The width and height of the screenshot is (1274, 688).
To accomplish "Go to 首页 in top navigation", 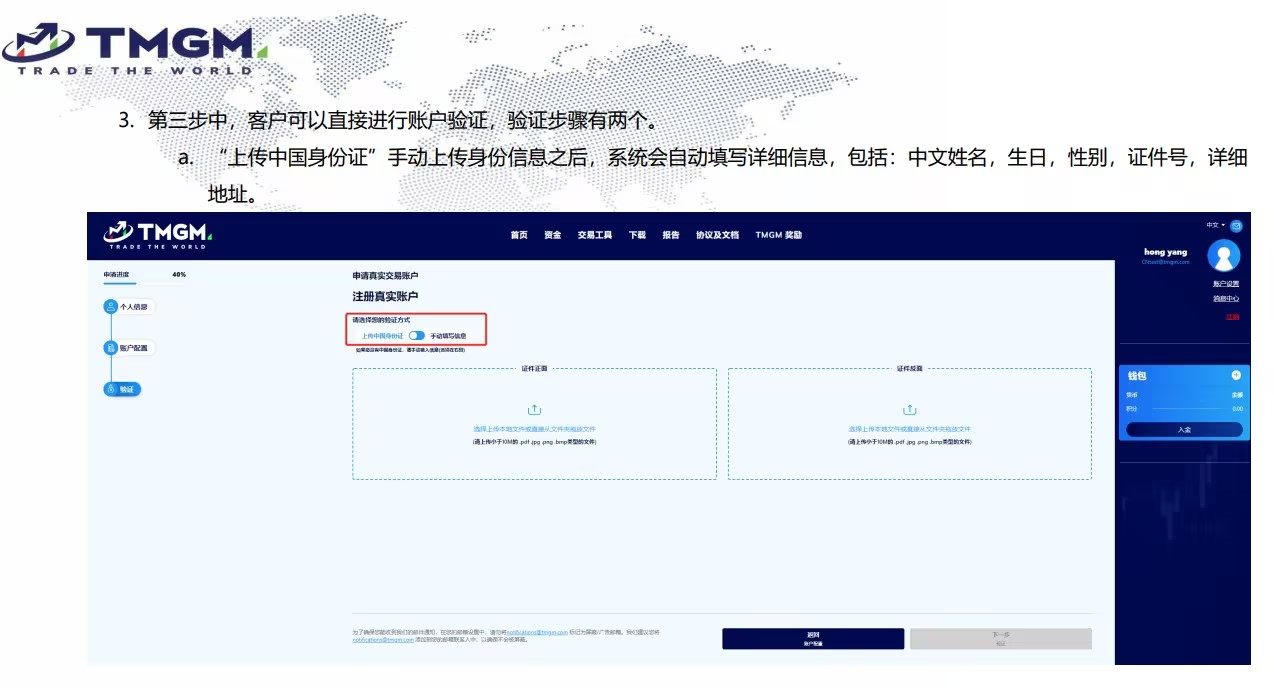I will tap(518, 235).
